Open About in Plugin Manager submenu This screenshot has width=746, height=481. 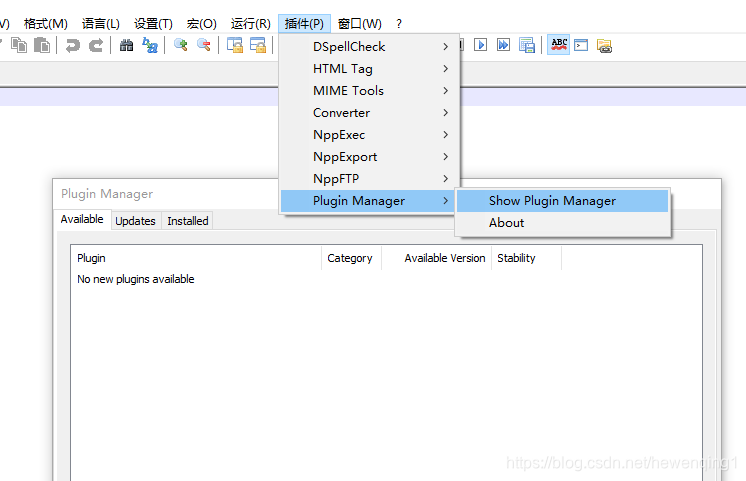pyautogui.click(x=562, y=223)
